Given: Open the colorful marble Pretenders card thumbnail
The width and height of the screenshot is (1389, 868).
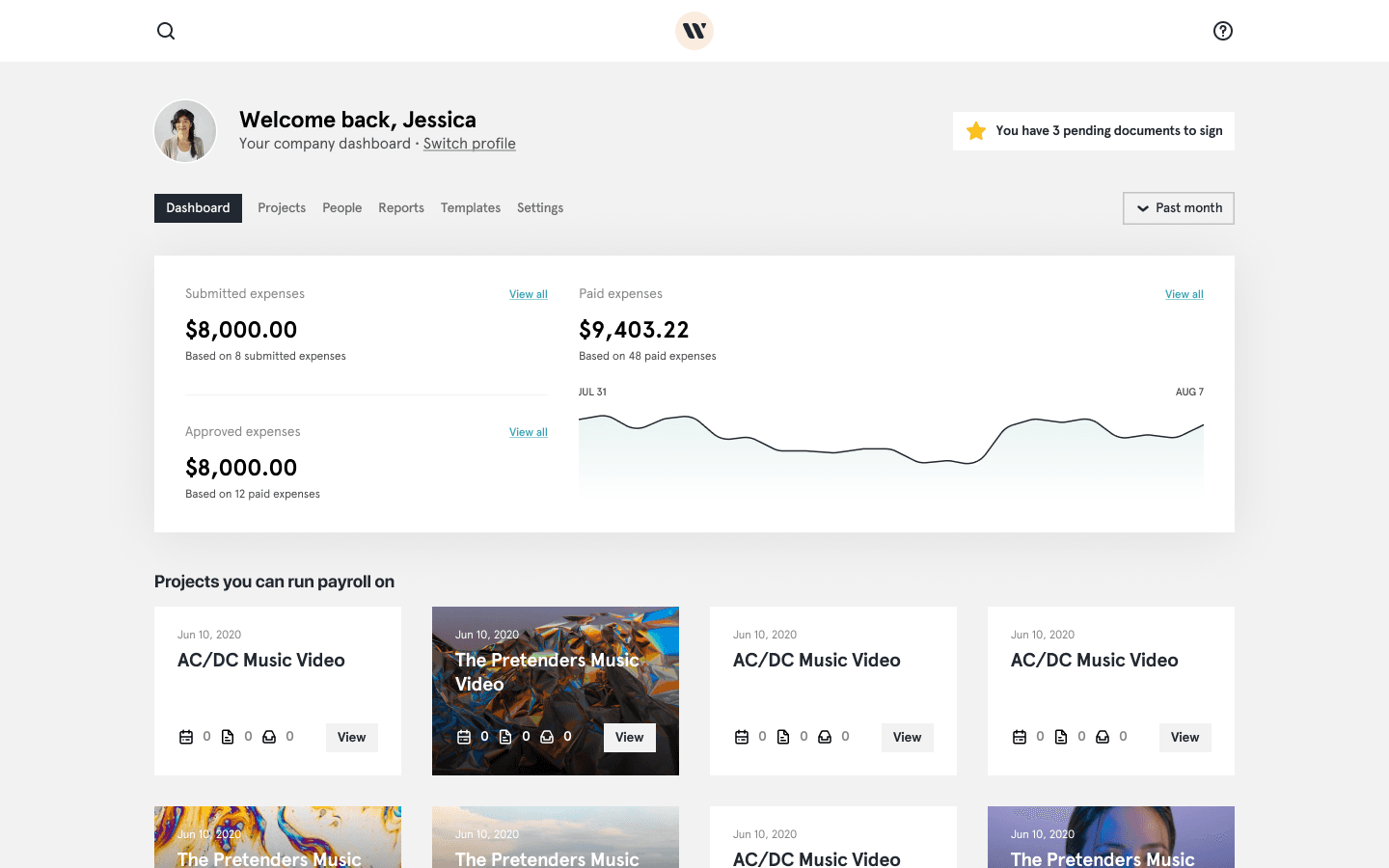Looking at the screenshot, I should click(x=278, y=837).
